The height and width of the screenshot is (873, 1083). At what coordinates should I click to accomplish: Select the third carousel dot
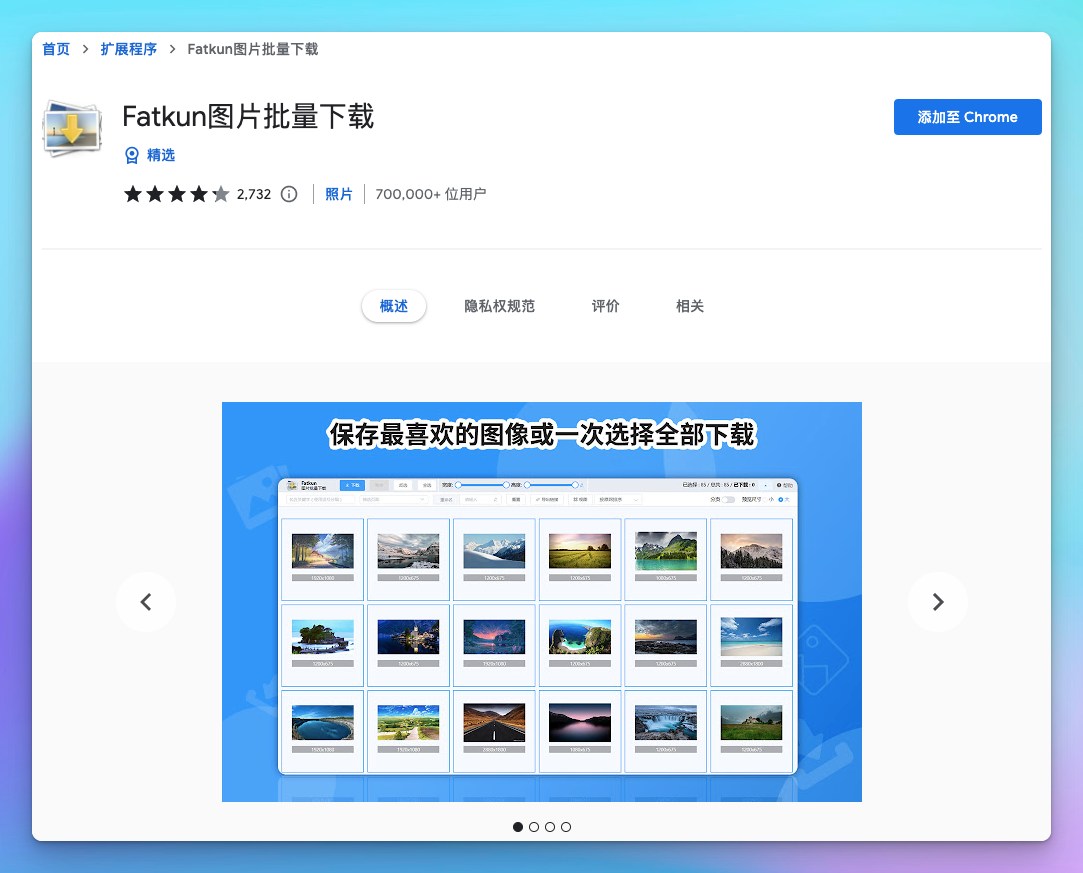click(550, 827)
